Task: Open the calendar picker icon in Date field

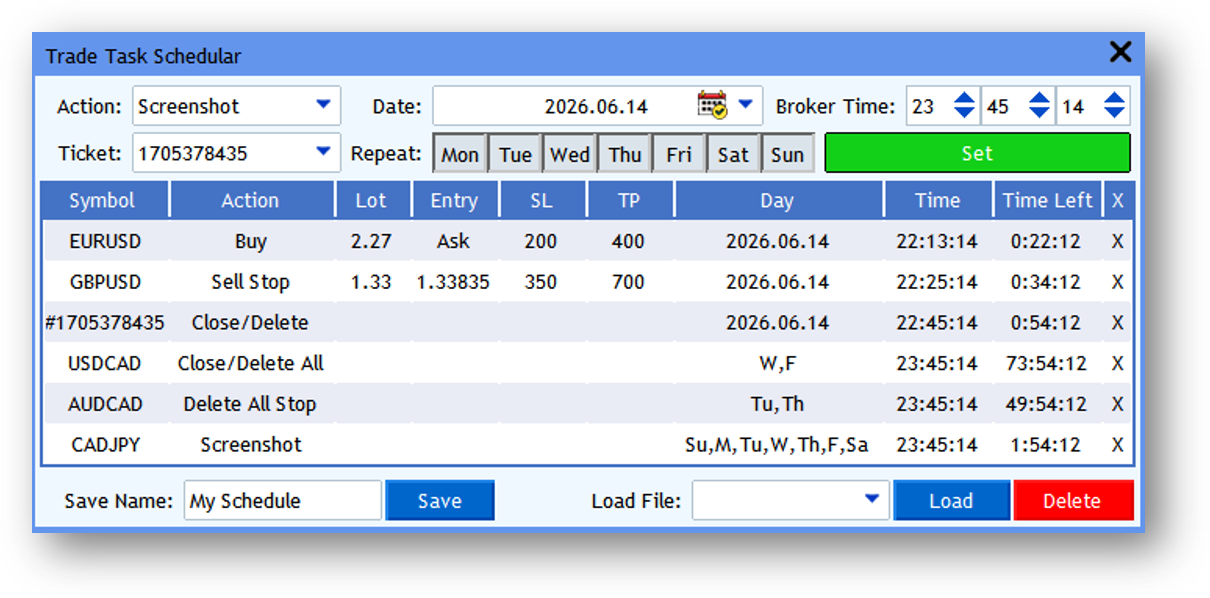Action: click(x=712, y=105)
